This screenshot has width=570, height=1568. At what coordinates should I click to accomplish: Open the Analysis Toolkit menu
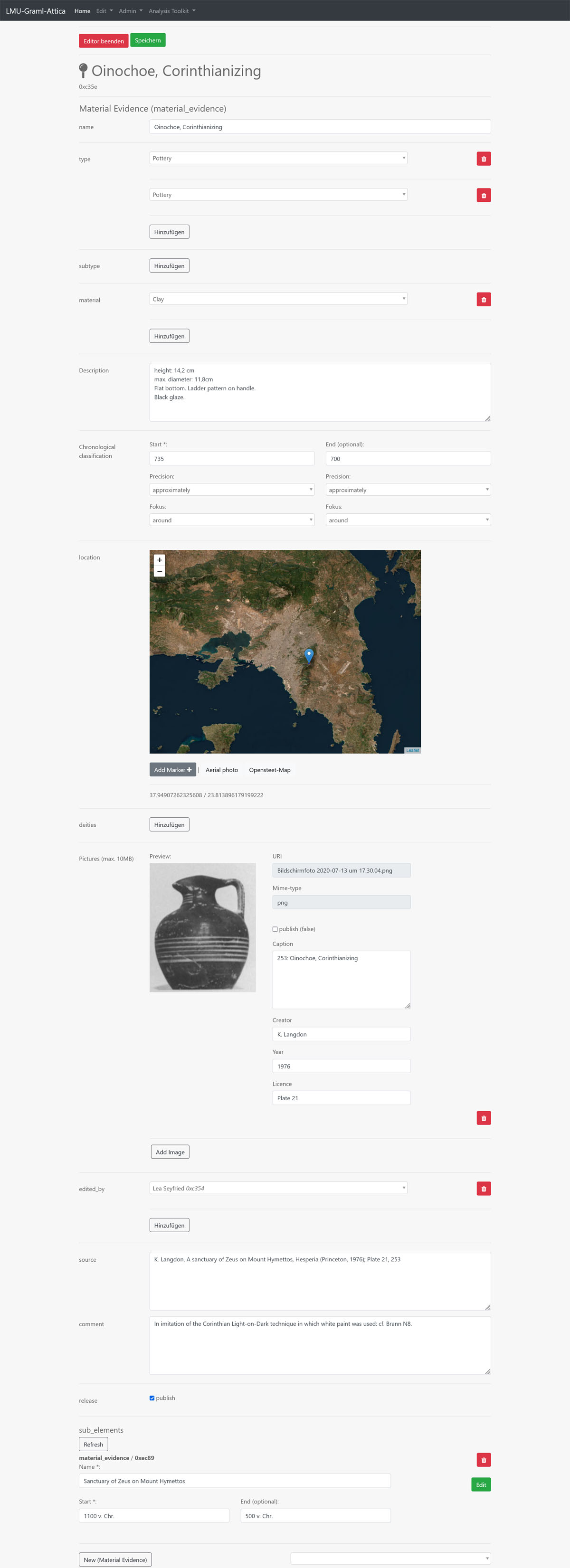[172, 11]
